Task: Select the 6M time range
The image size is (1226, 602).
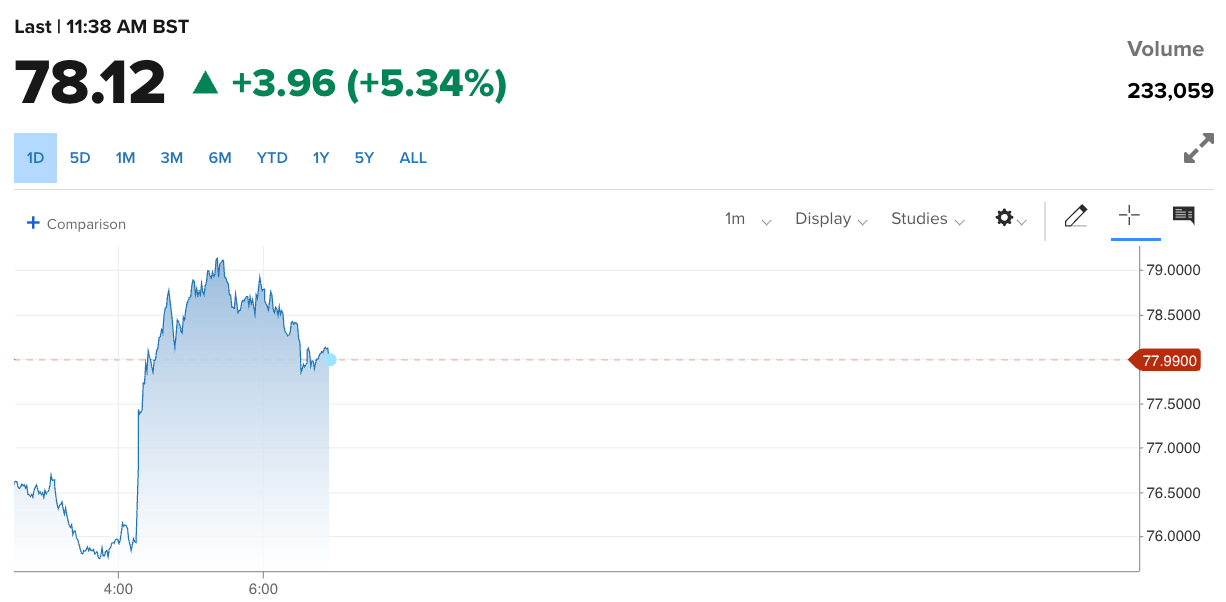Action: pyautogui.click(x=220, y=158)
